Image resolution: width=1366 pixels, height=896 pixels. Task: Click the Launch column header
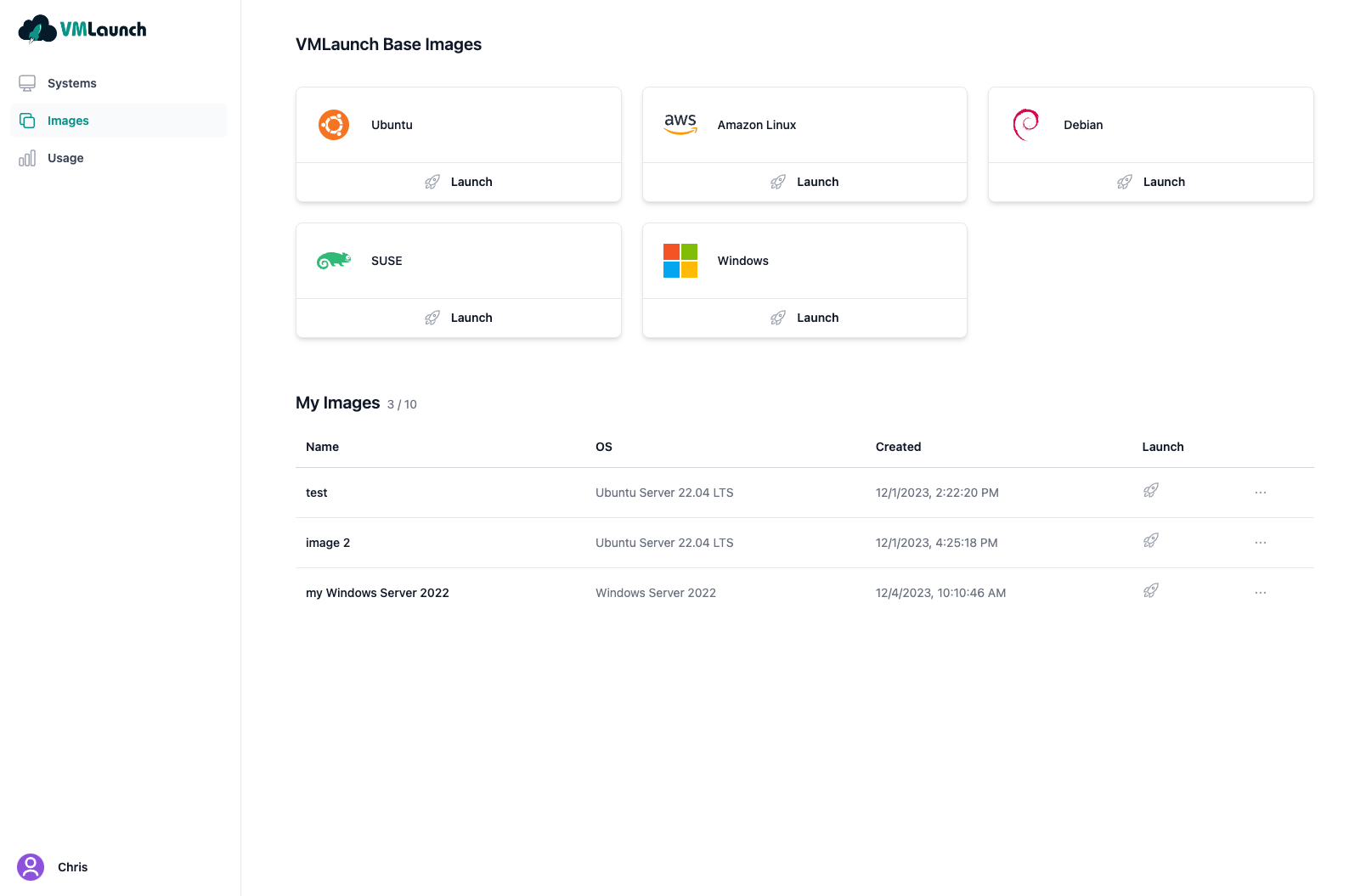1163,447
